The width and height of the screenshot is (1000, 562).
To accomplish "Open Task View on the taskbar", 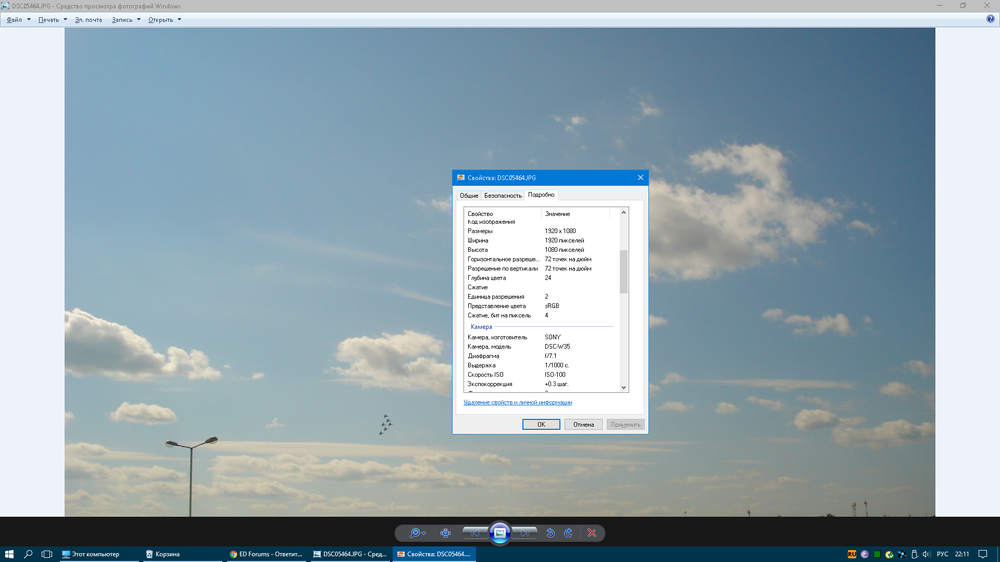I will click(47, 554).
